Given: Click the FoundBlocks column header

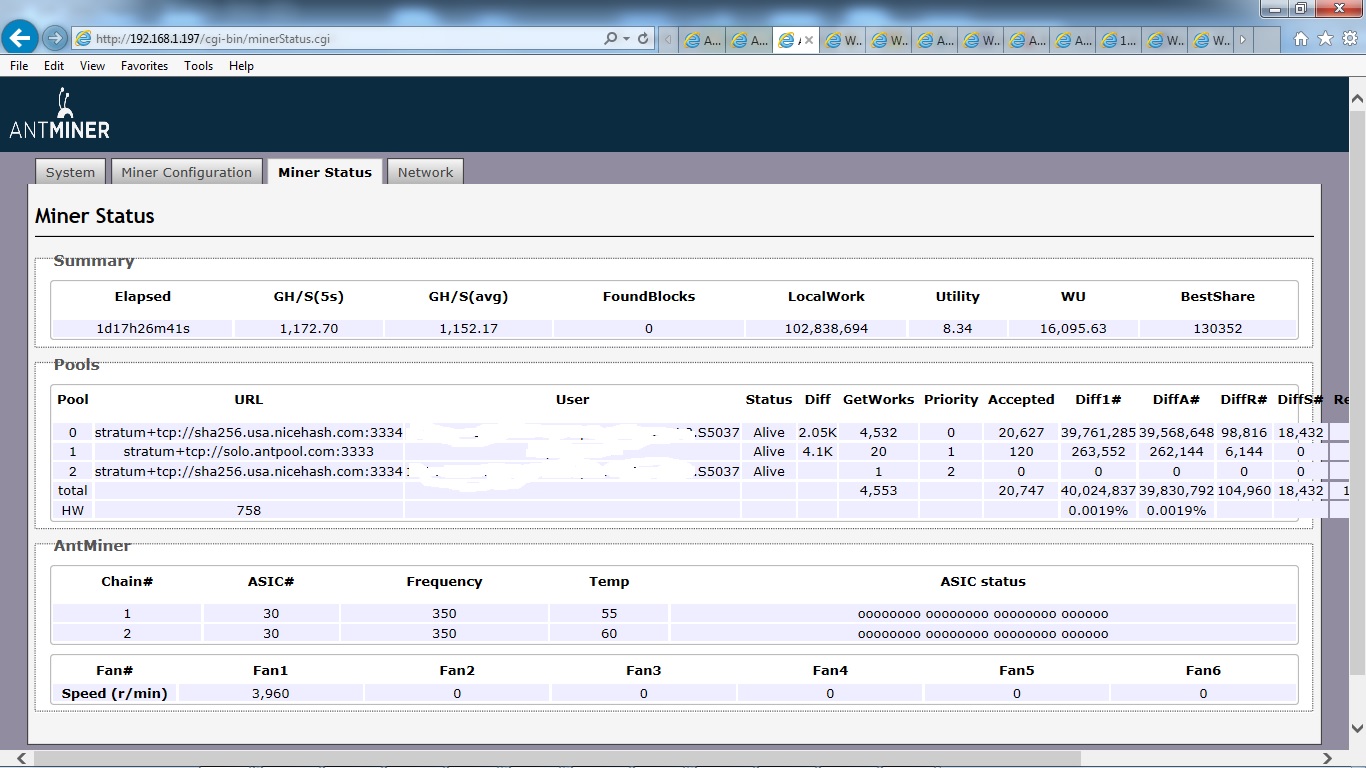Looking at the screenshot, I should coord(649,297).
